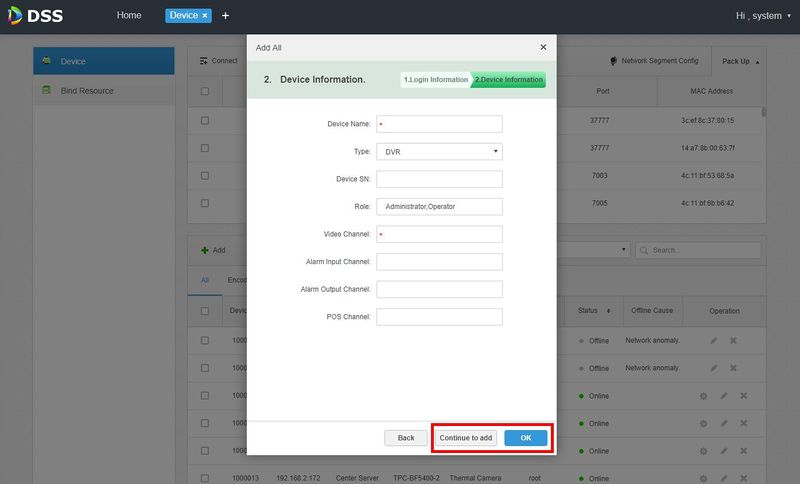Image resolution: width=800 pixels, height=484 pixels.
Task: Check the second Offline device row checkbox
Action: 205,368
